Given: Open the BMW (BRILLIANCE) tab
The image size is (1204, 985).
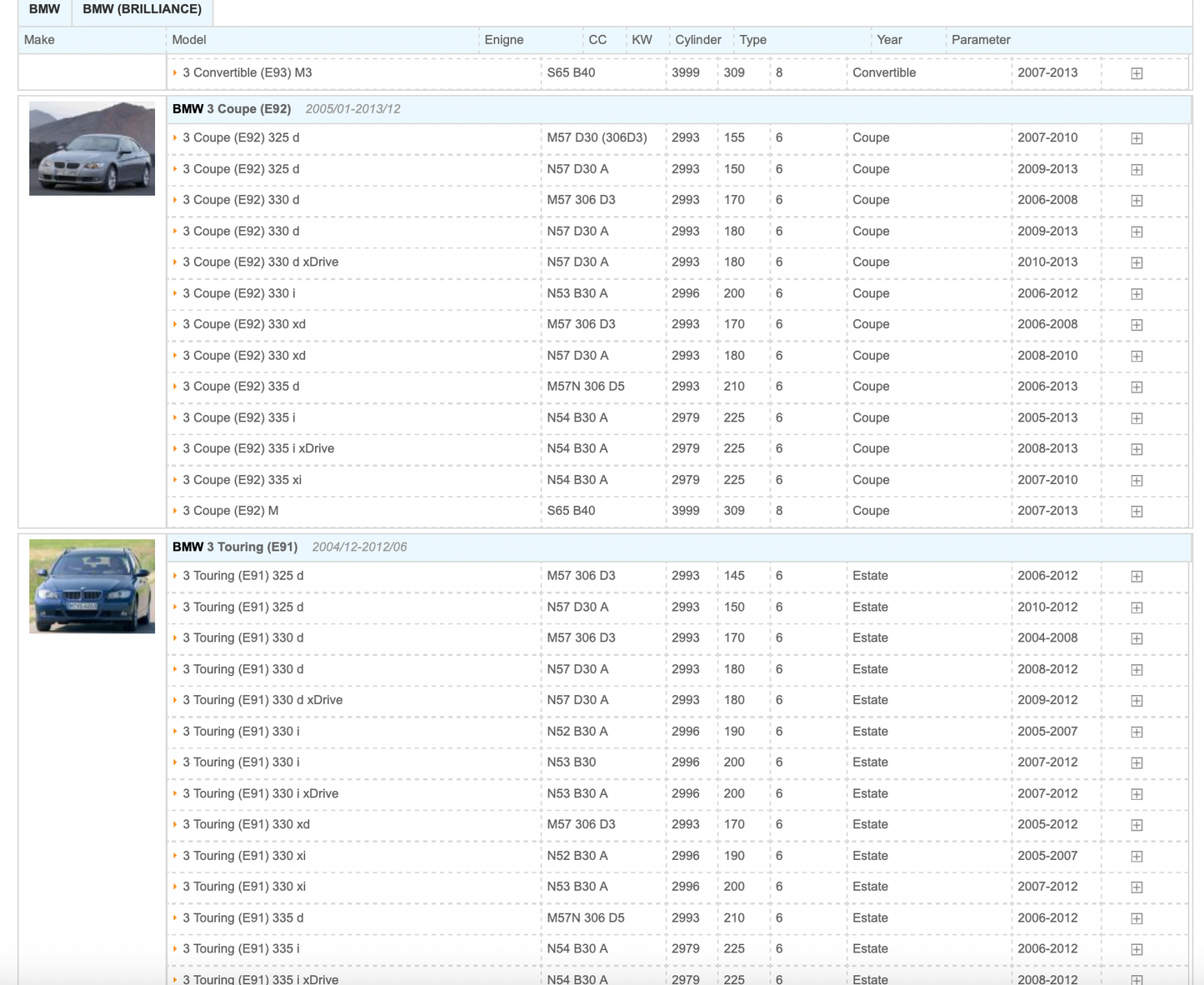Looking at the screenshot, I should 142,10.
